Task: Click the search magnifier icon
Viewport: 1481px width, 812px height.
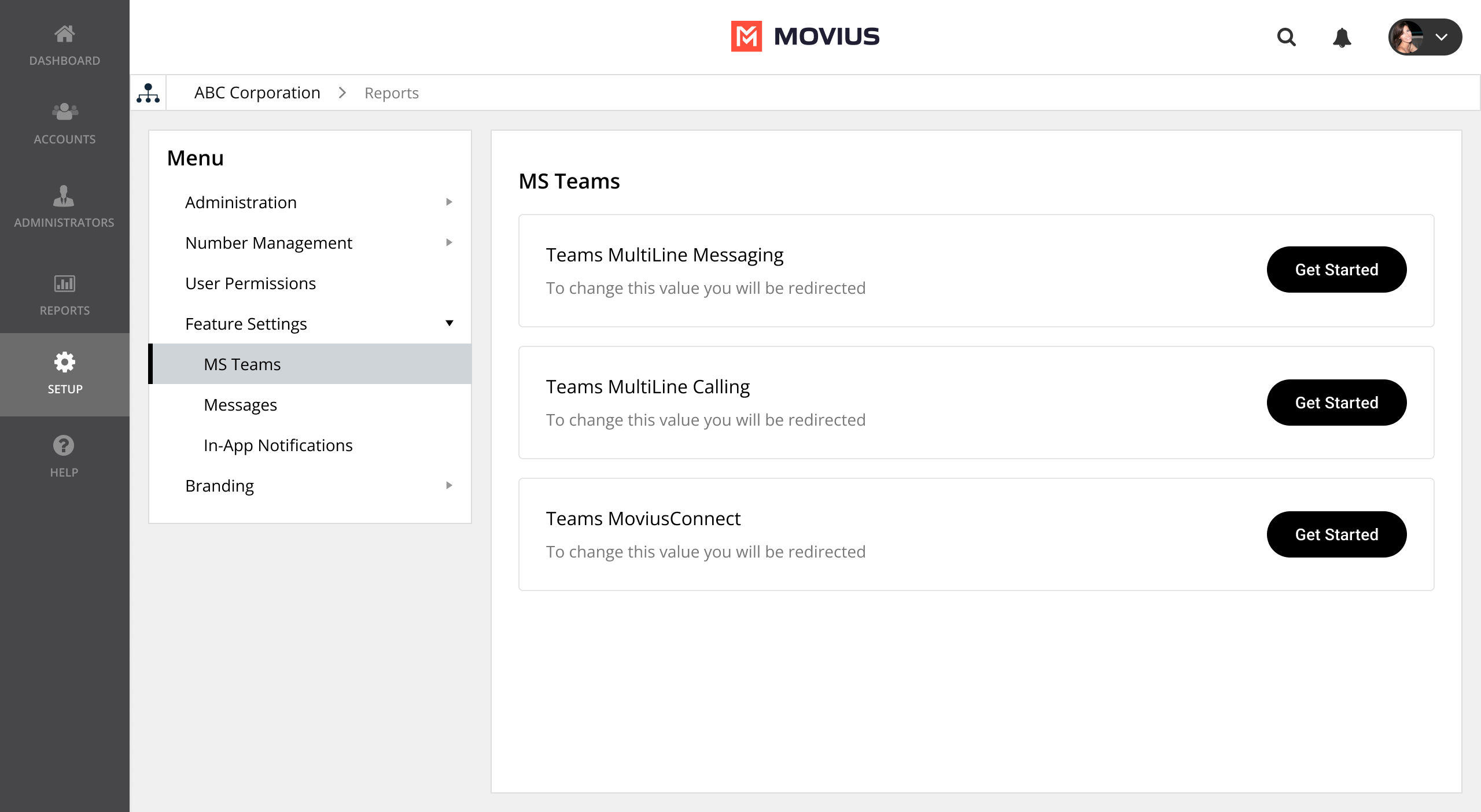Action: [x=1286, y=37]
